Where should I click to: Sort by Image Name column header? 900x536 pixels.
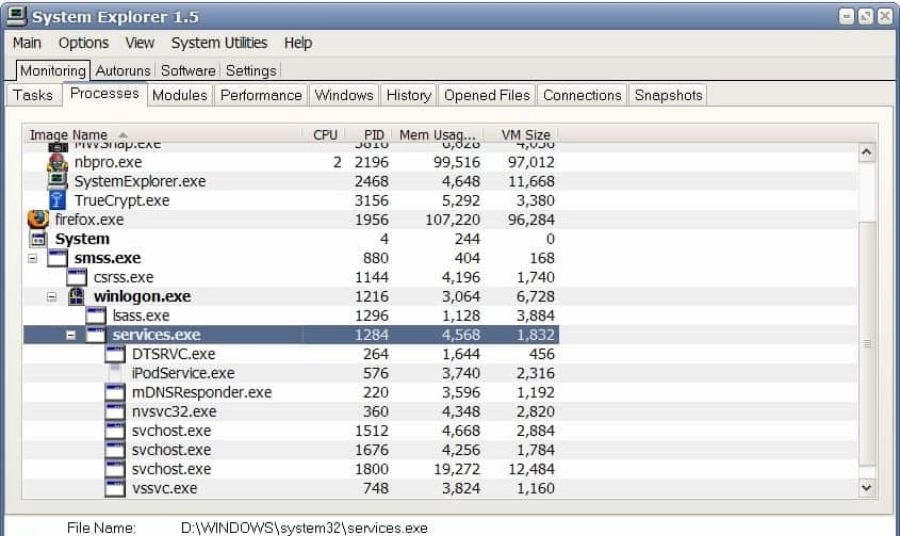tap(162, 134)
